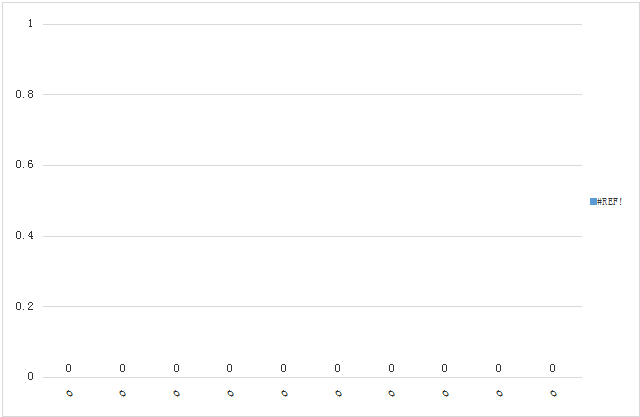
Task: Select the horizontal gridline at 0.6
Action: [x=312, y=165]
